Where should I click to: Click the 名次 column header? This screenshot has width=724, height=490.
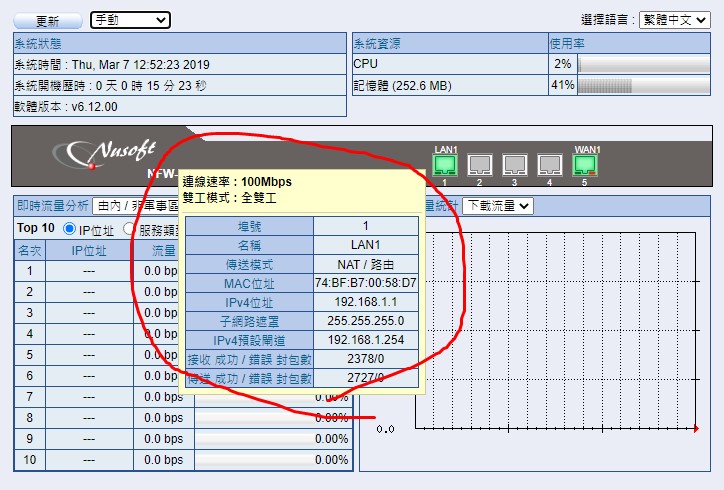pyautogui.click(x=31, y=250)
